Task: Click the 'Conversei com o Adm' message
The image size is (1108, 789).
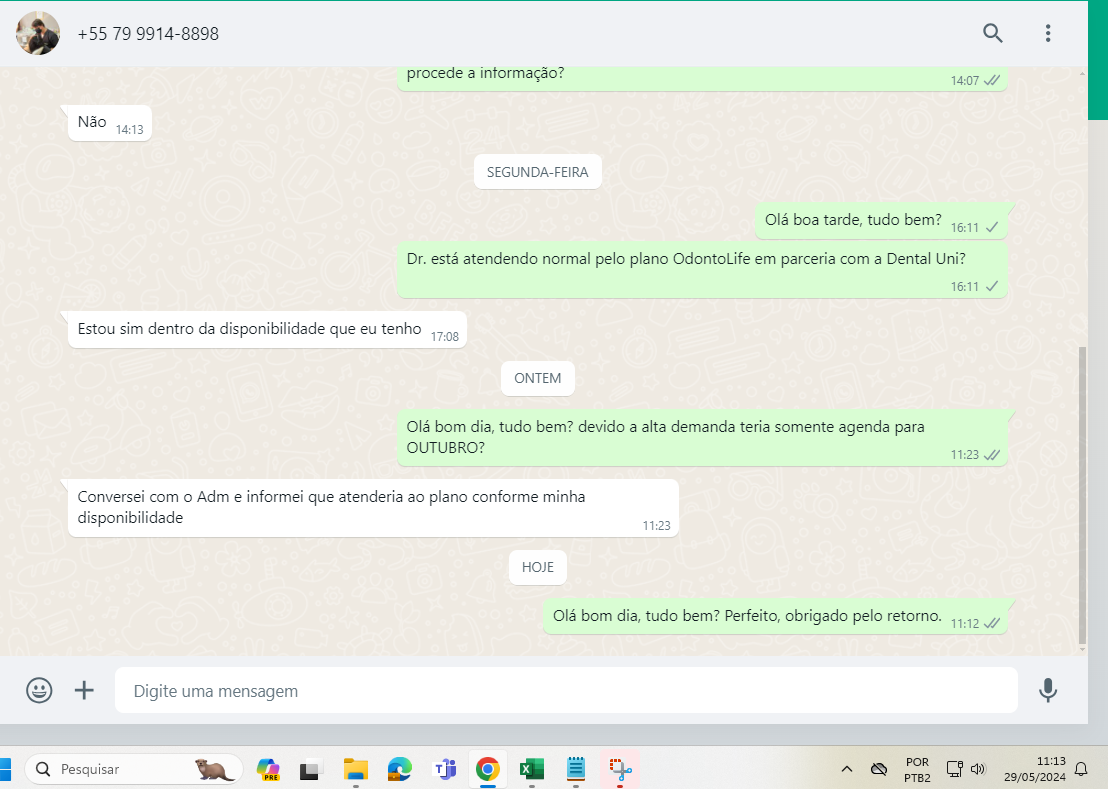Action: click(373, 508)
